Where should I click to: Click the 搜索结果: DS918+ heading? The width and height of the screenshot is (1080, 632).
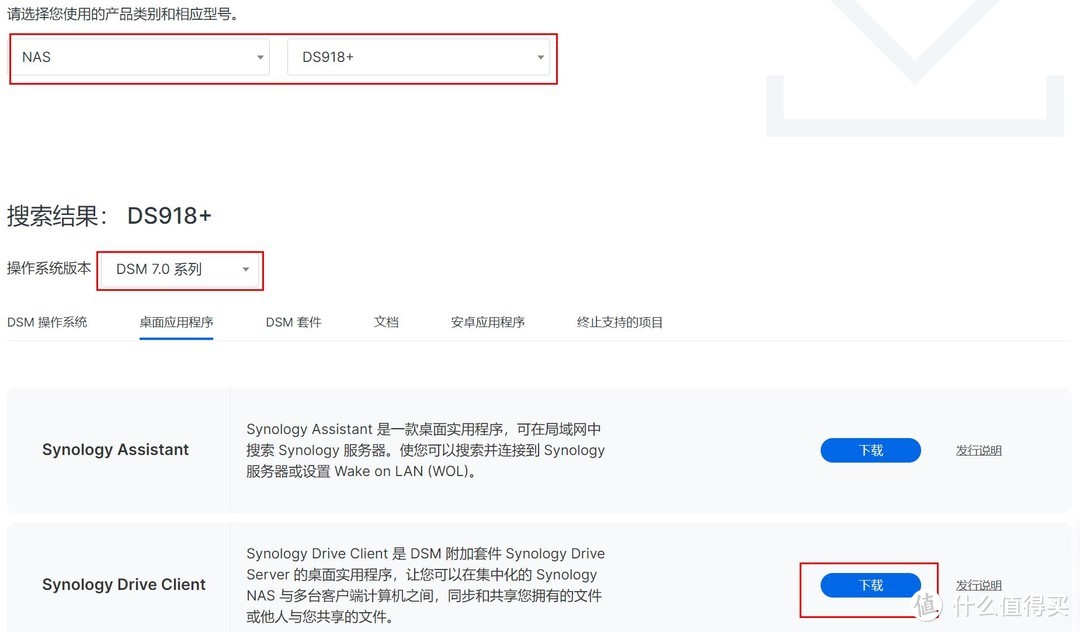(109, 216)
